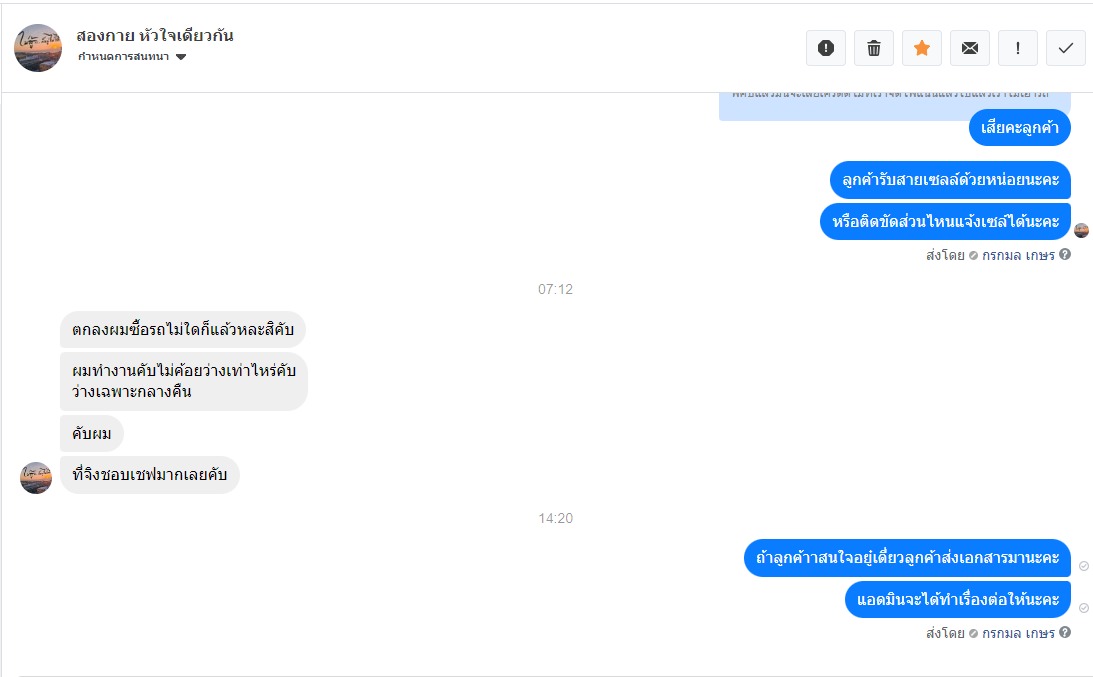Select message ตกลงผมซื้อรถไปใดก็แล้วหละสิคับ
This screenshot has height=677, width=1093.
tap(183, 329)
